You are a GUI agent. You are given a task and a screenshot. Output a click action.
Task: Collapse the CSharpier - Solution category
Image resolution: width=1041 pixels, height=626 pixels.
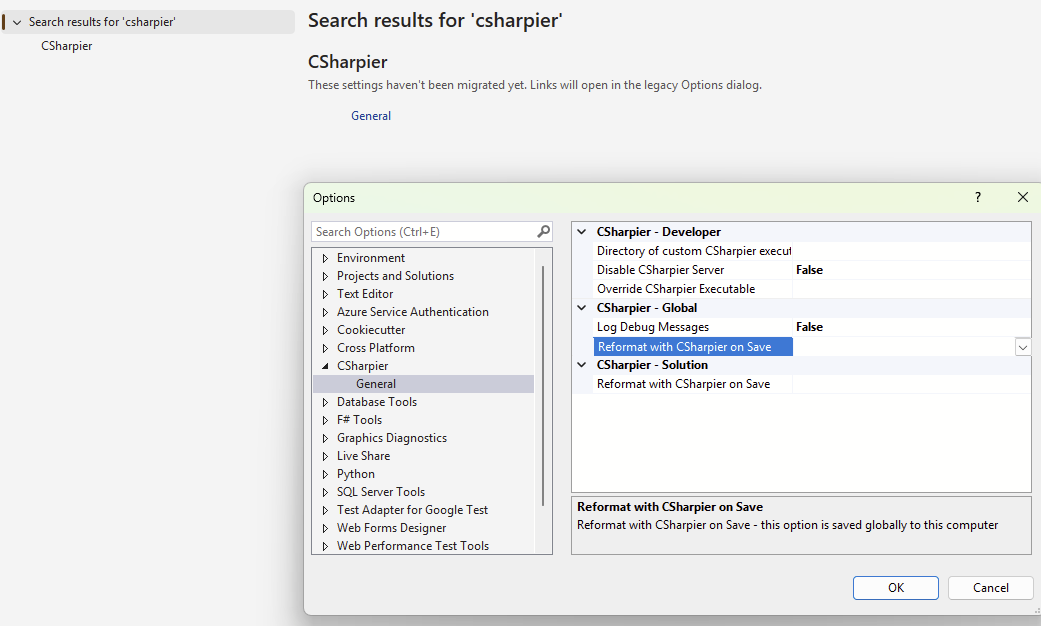(x=582, y=365)
